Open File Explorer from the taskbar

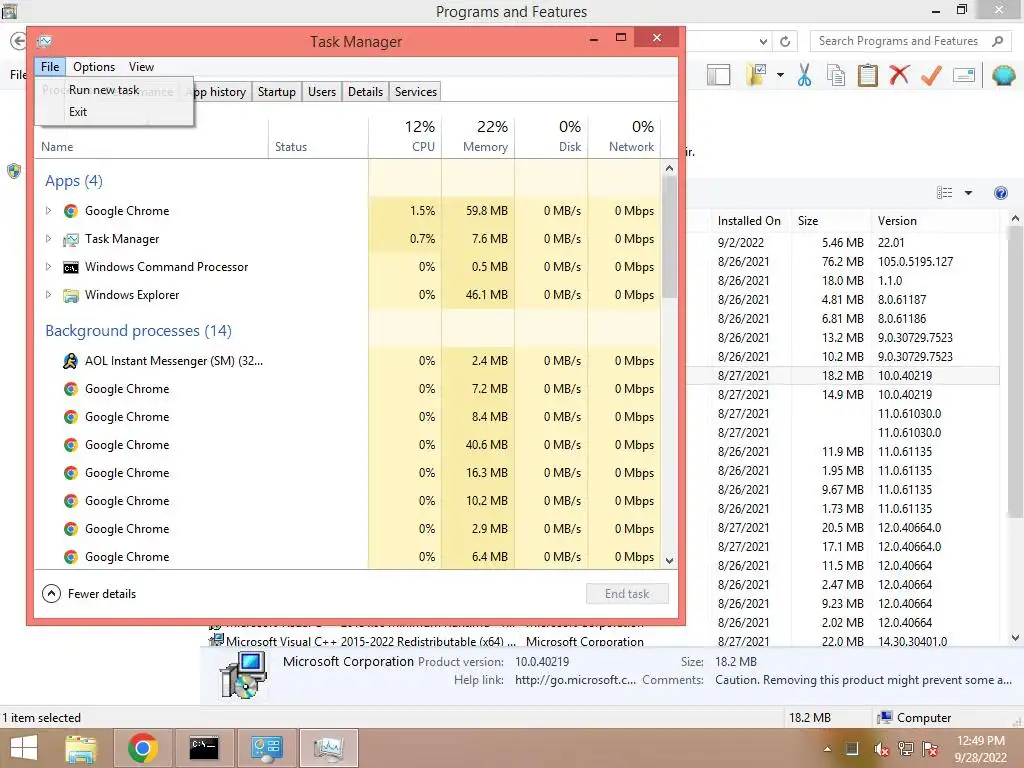click(81, 748)
